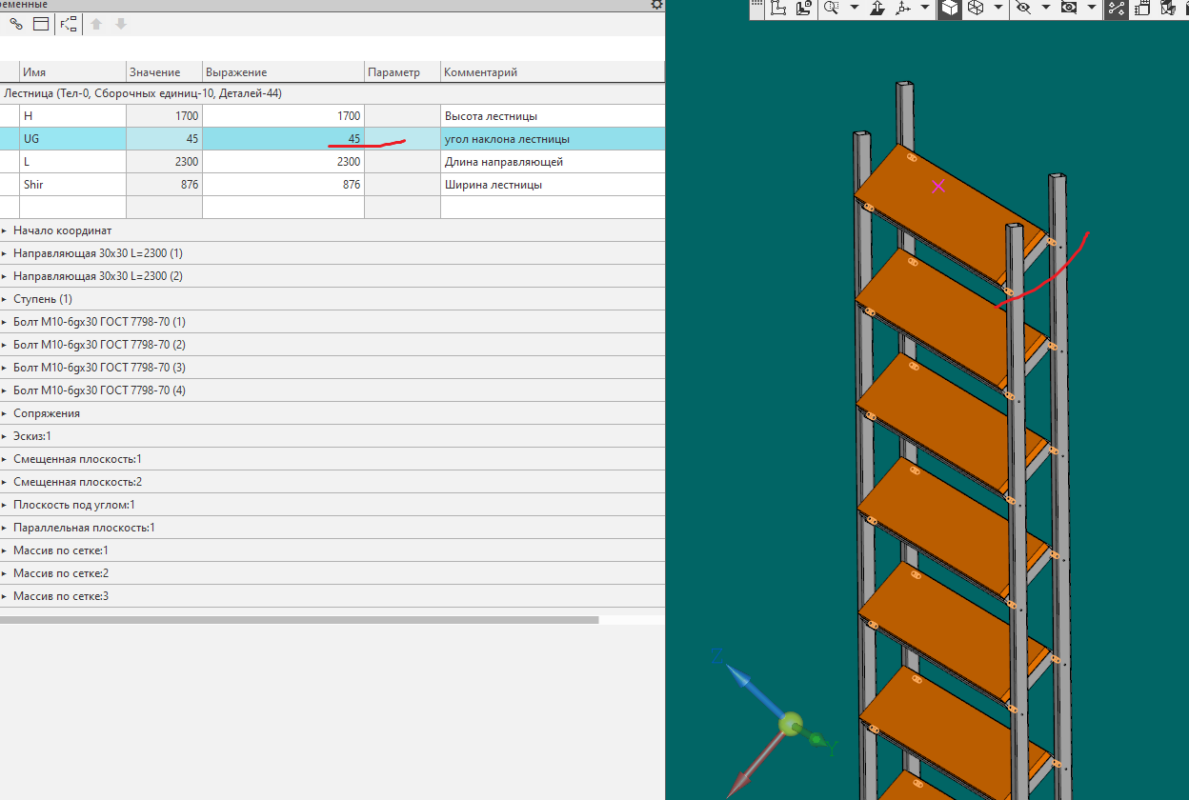Viewport: 1189px width, 800px height.
Task: Click the link variables chain icon
Action: (x=16, y=24)
